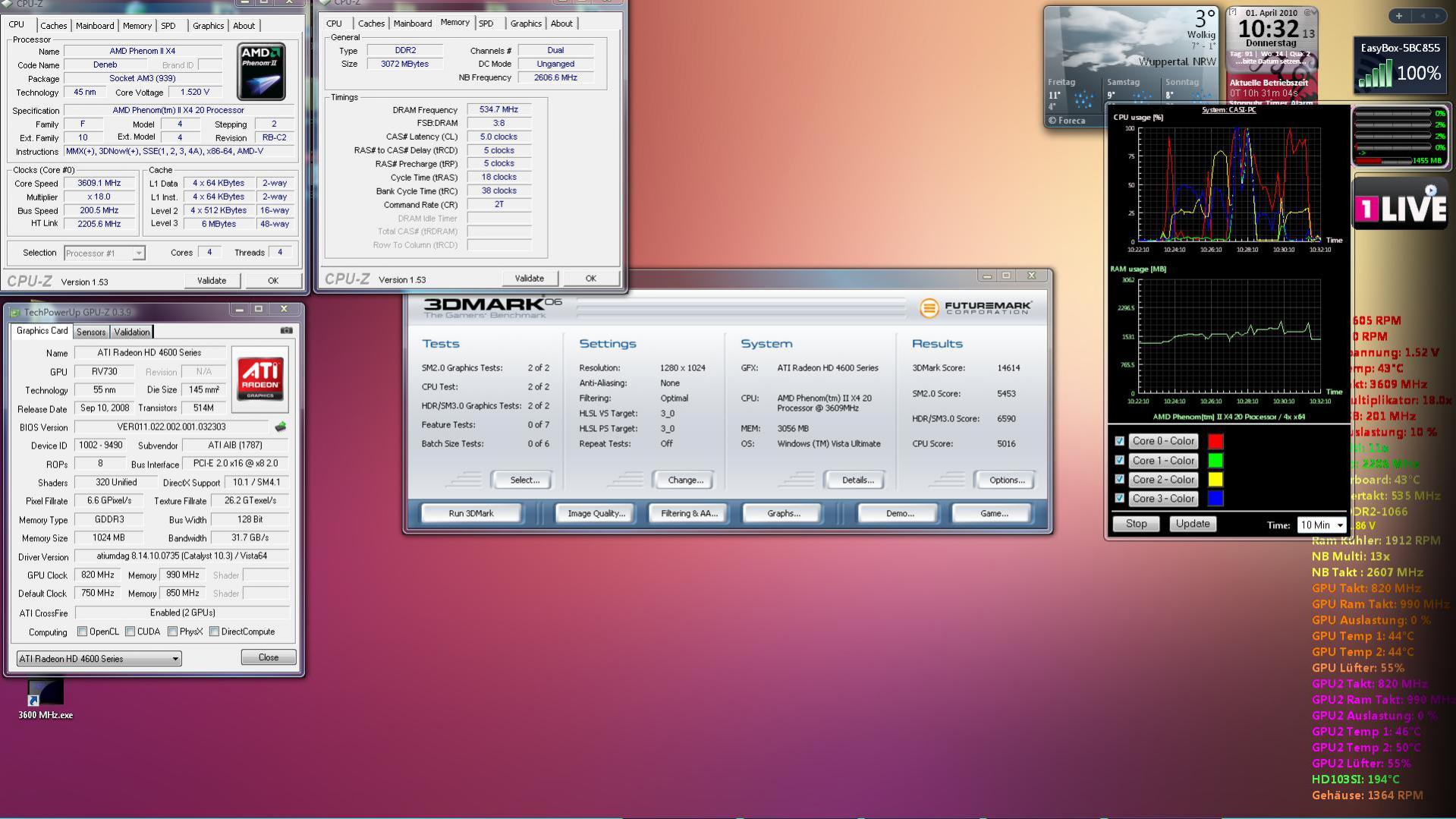Screen dimensions: 1456x819
Task: Uncheck the Core 1 graph checkbox
Action: coord(1119,460)
